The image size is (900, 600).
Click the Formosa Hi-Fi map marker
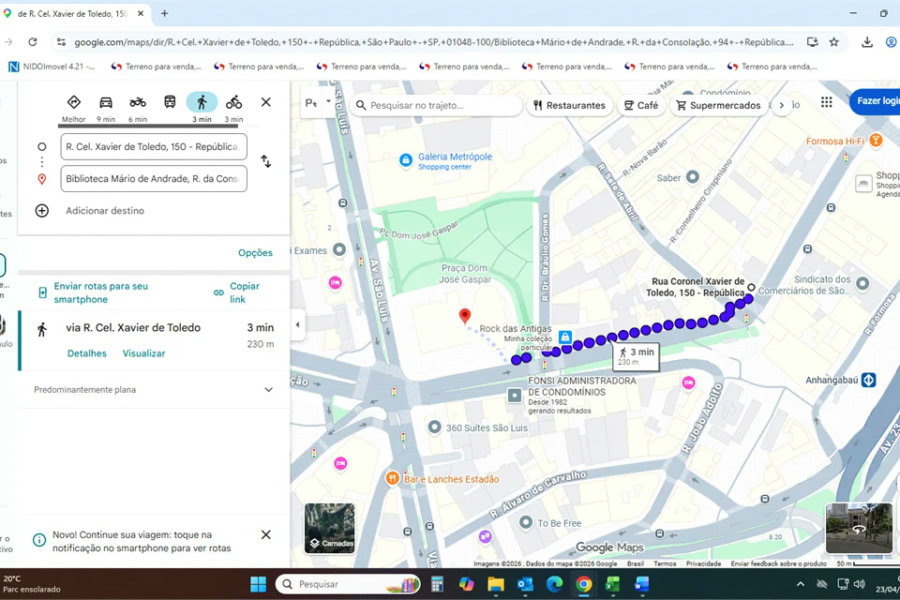[x=875, y=140]
